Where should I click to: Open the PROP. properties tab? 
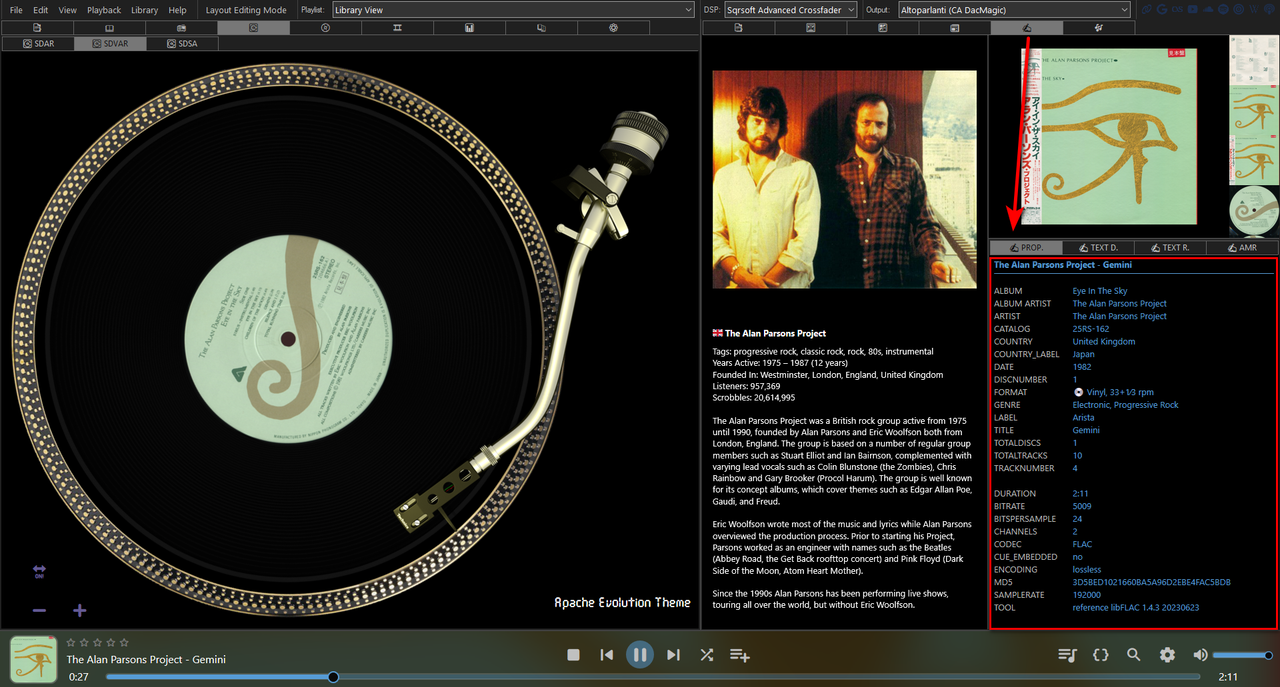point(1026,247)
